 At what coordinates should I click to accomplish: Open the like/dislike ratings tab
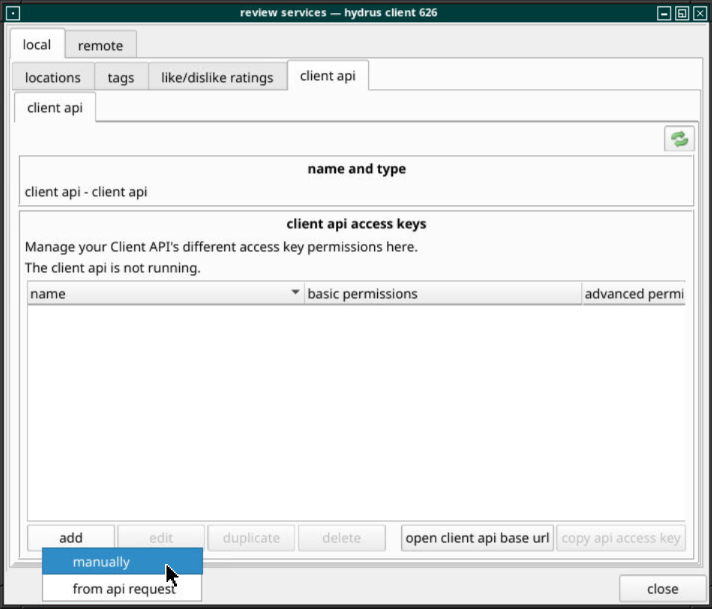(217, 77)
